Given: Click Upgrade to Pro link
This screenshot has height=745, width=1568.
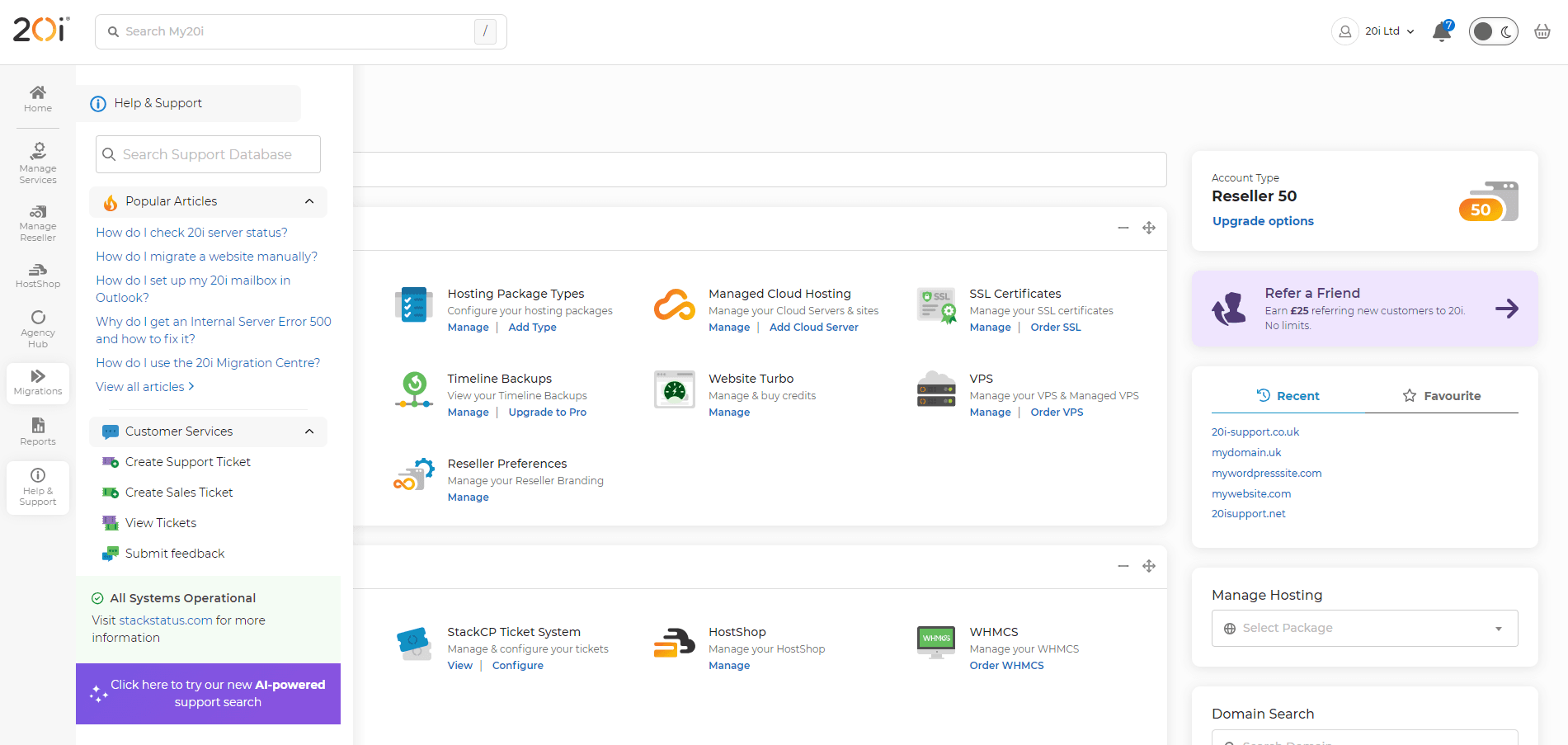Looking at the screenshot, I should (547, 413).
